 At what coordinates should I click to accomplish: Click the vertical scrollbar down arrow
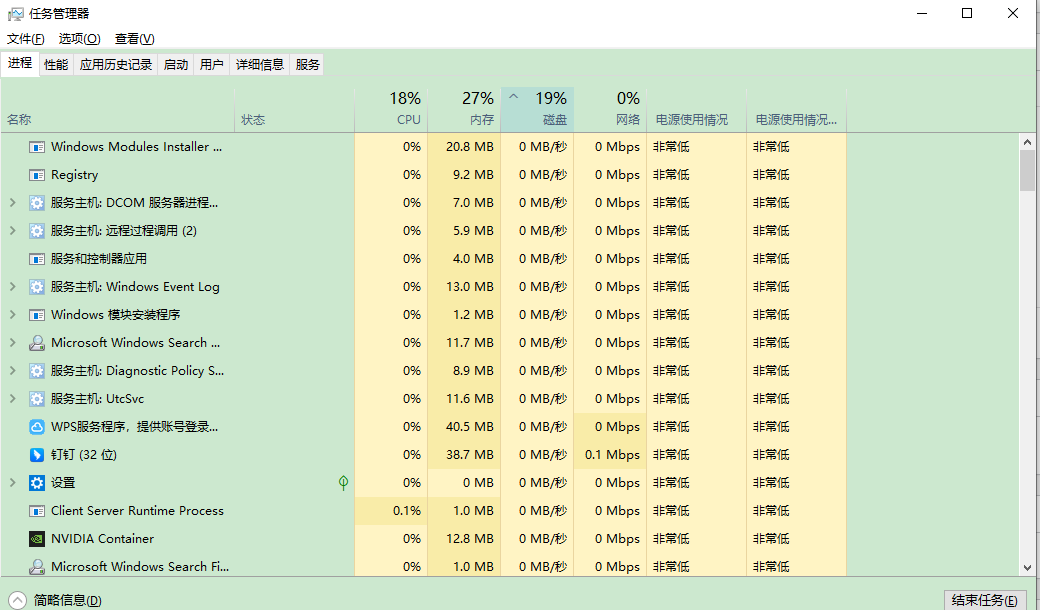1027,567
